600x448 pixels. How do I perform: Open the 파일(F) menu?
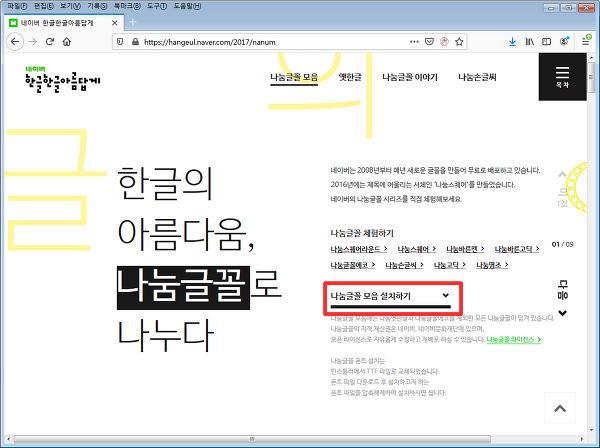click(17, 6)
